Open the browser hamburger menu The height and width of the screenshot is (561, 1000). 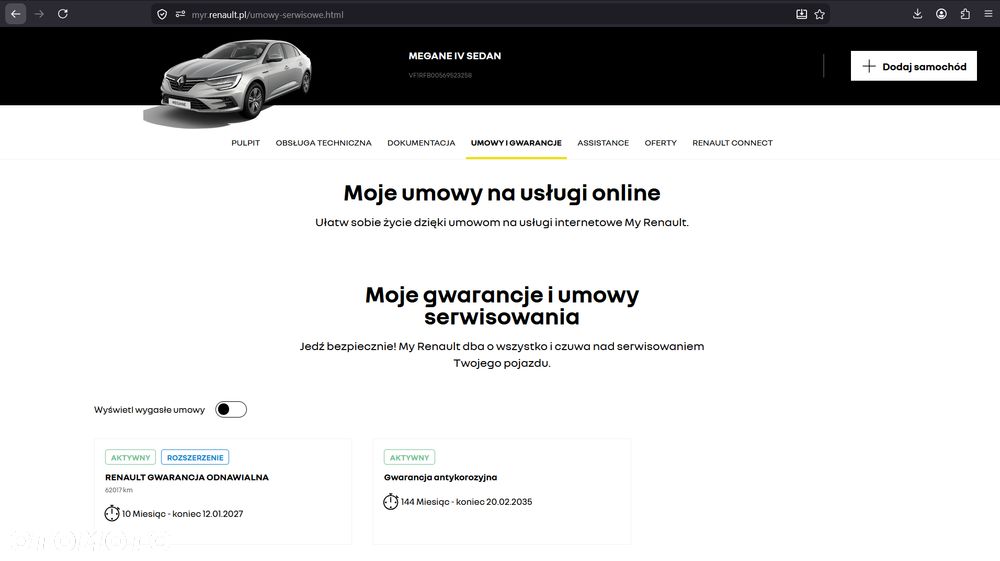point(988,13)
